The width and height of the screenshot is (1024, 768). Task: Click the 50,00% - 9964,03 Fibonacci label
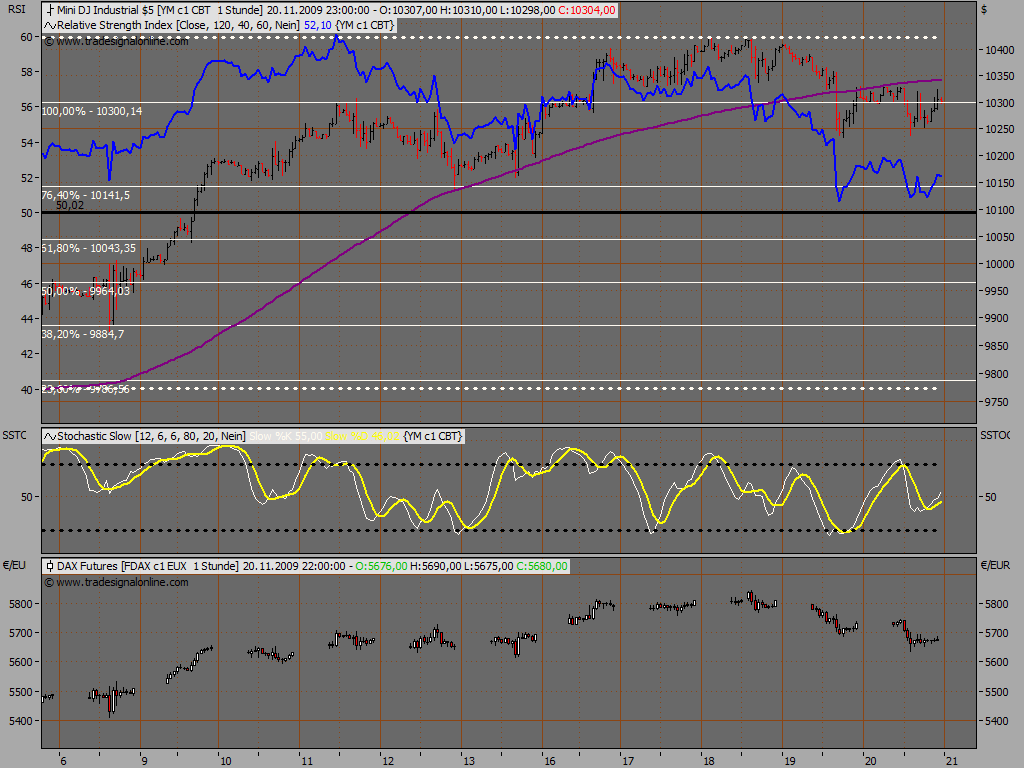pos(86,291)
